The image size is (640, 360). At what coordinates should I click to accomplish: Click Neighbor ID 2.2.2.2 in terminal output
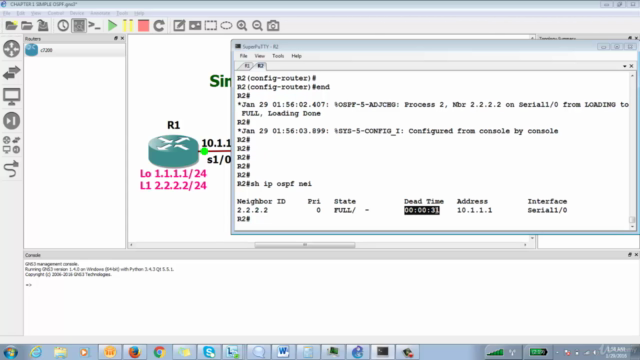click(x=252, y=210)
